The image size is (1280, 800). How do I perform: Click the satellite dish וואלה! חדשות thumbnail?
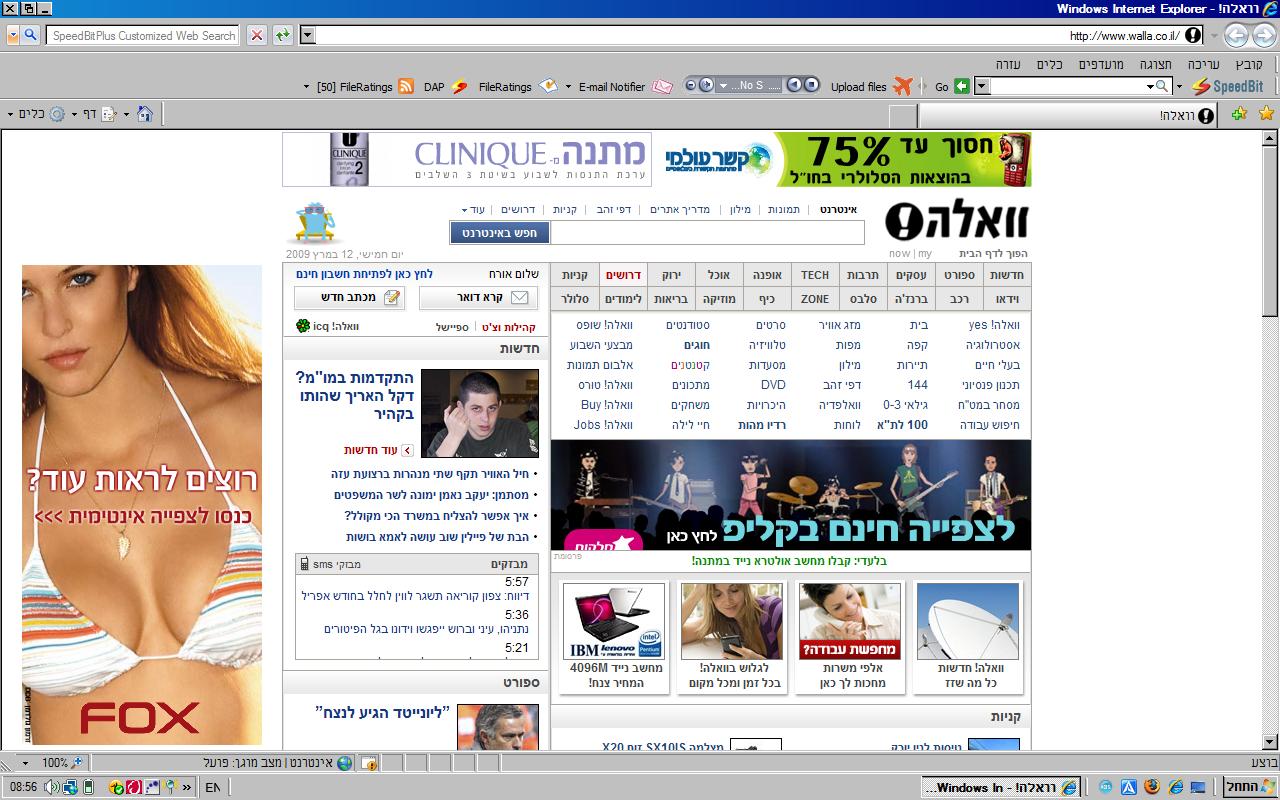tap(968, 621)
